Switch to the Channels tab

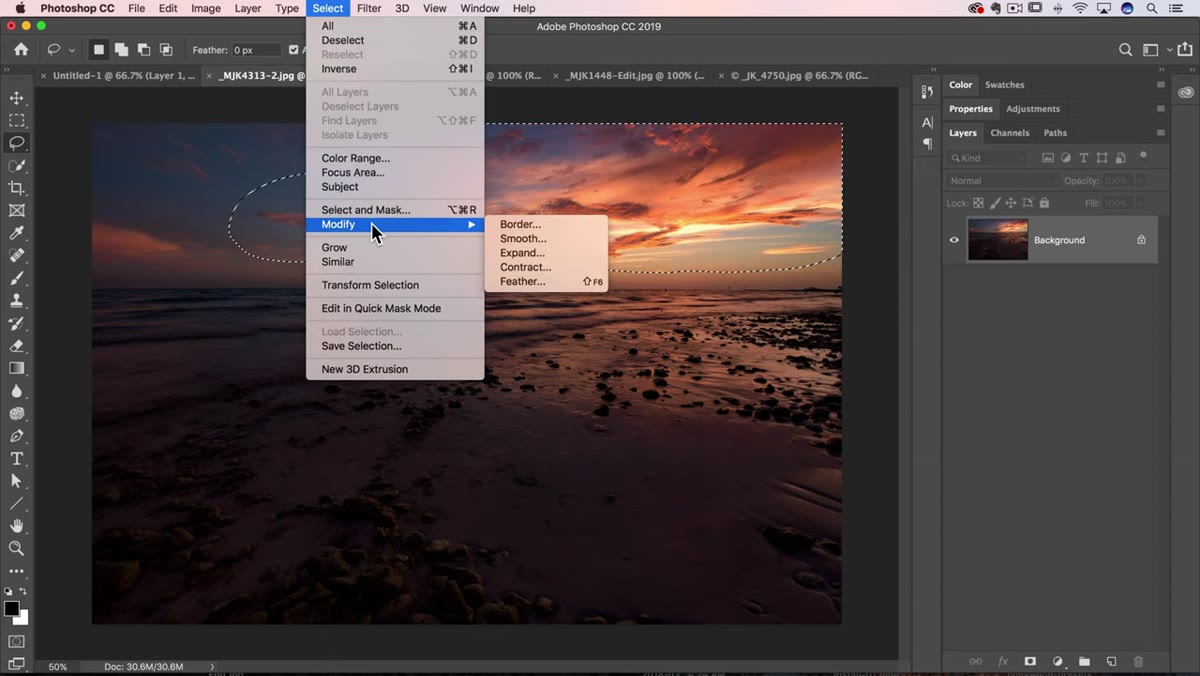[1009, 133]
